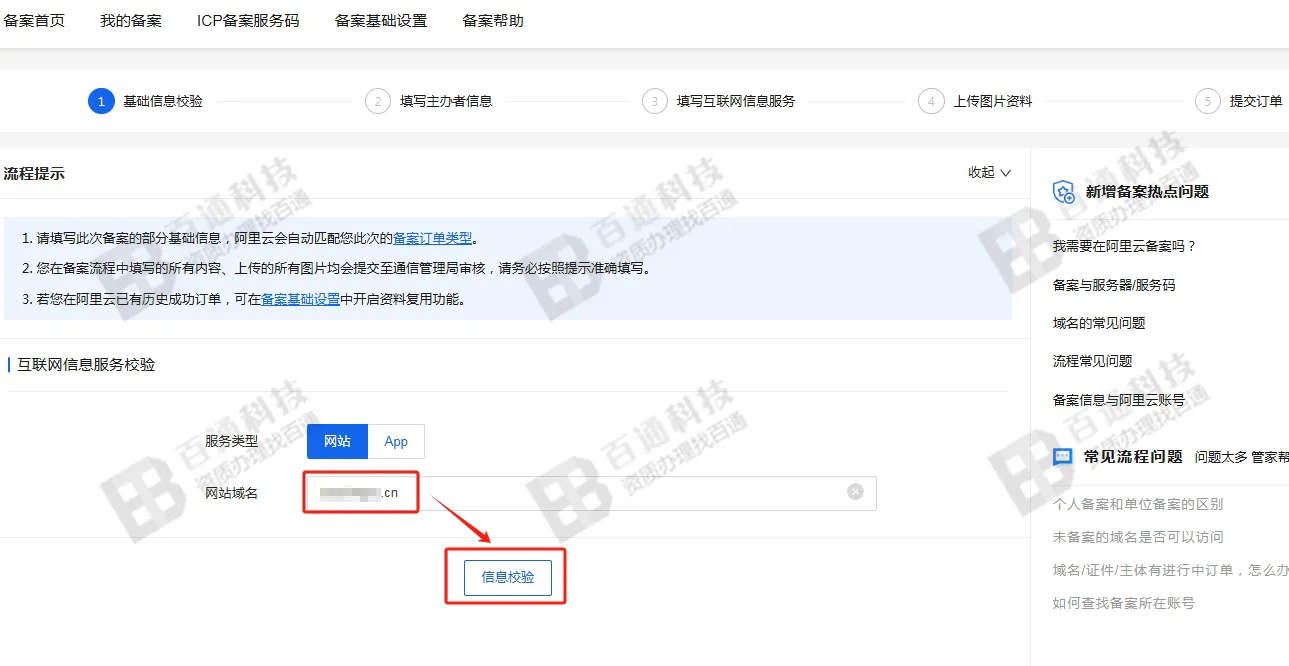Click the chat icon beside 常见流程问题
Image resolution: width=1289 pixels, height=666 pixels.
coord(1063,457)
